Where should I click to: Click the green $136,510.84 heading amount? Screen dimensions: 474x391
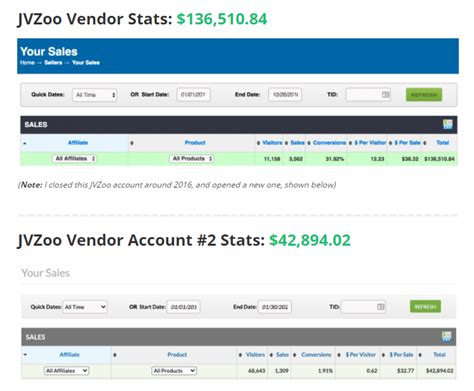(222, 19)
